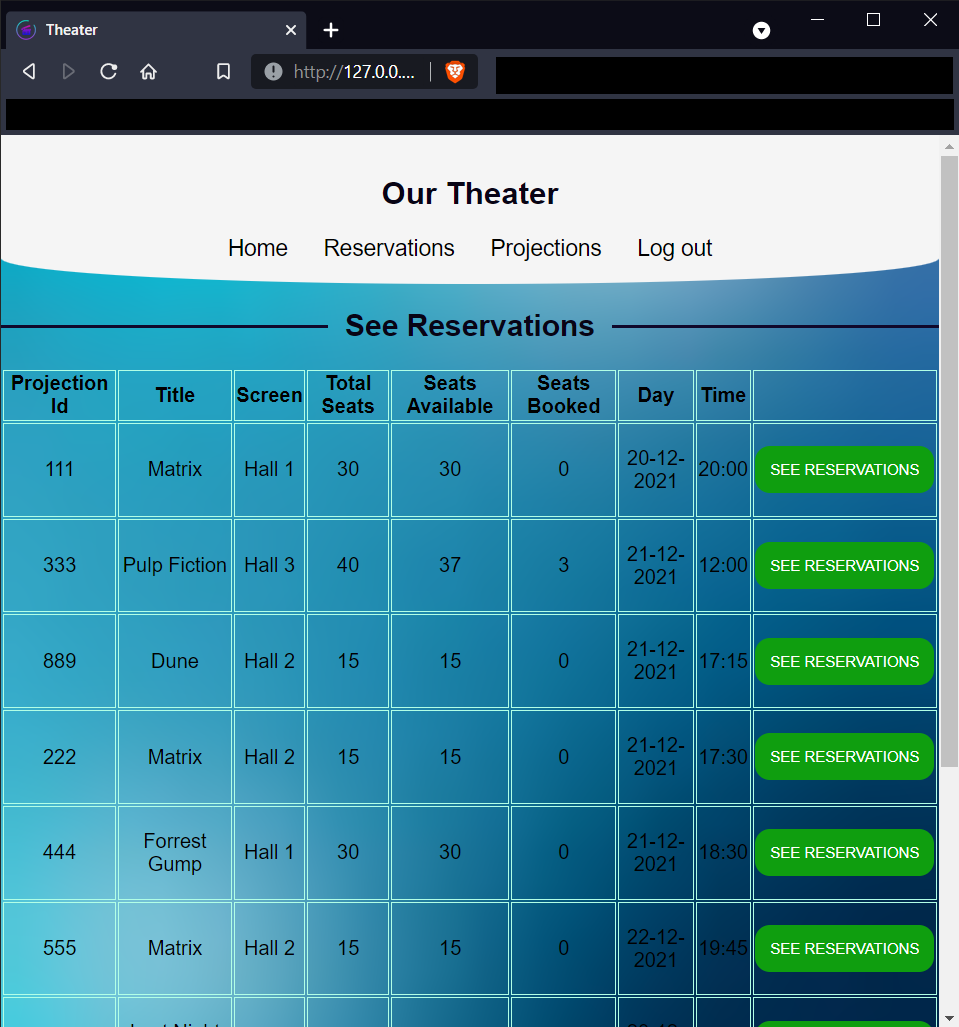Screen dimensions: 959x1027
Task: Click the Title column header
Action: (175, 395)
